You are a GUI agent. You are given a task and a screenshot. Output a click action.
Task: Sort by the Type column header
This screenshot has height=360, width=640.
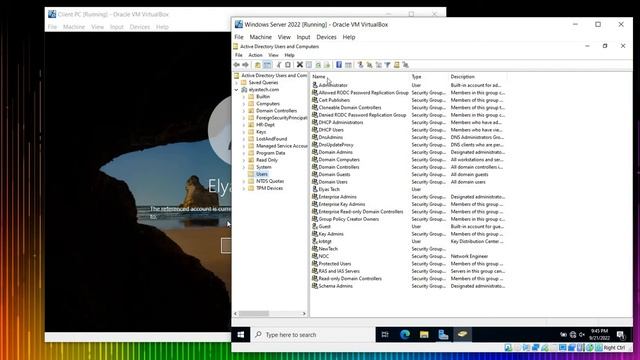pos(428,77)
